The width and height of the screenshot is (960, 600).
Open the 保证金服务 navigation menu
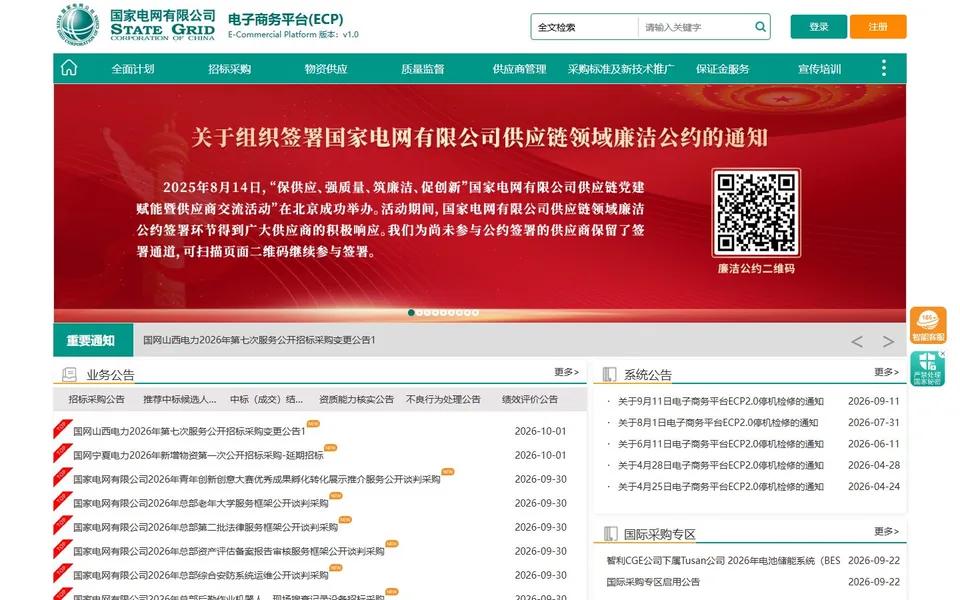(722, 69)
